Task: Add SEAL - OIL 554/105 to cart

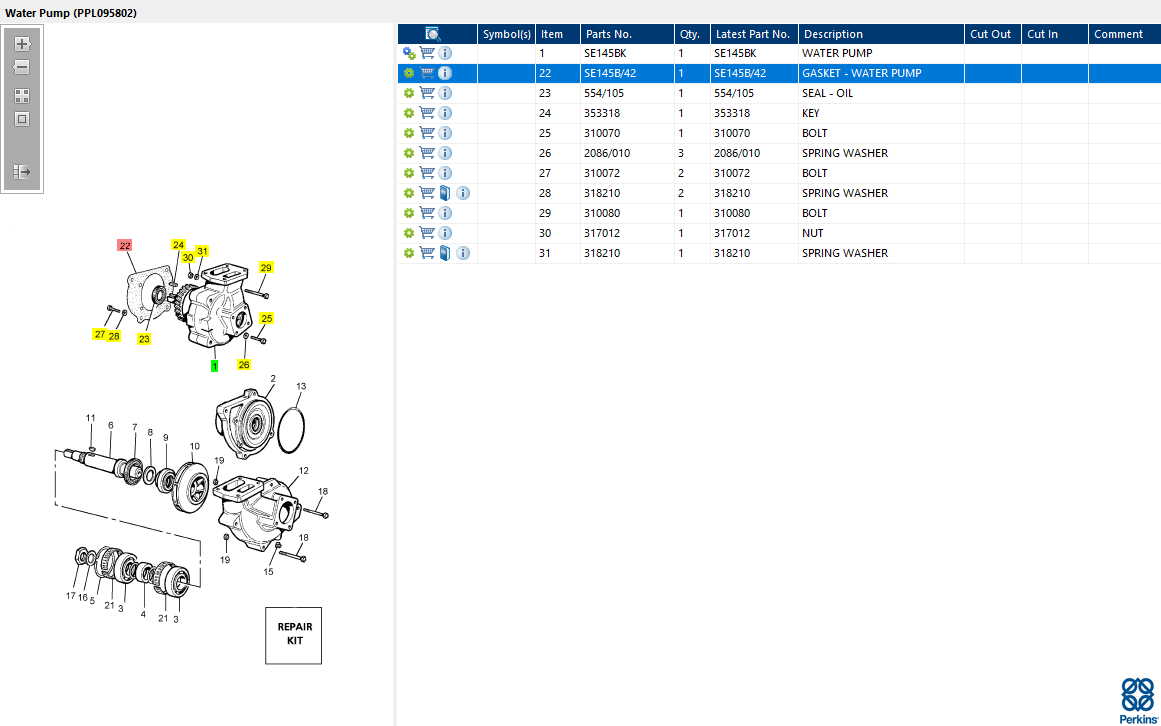Action: pos(427,93)
